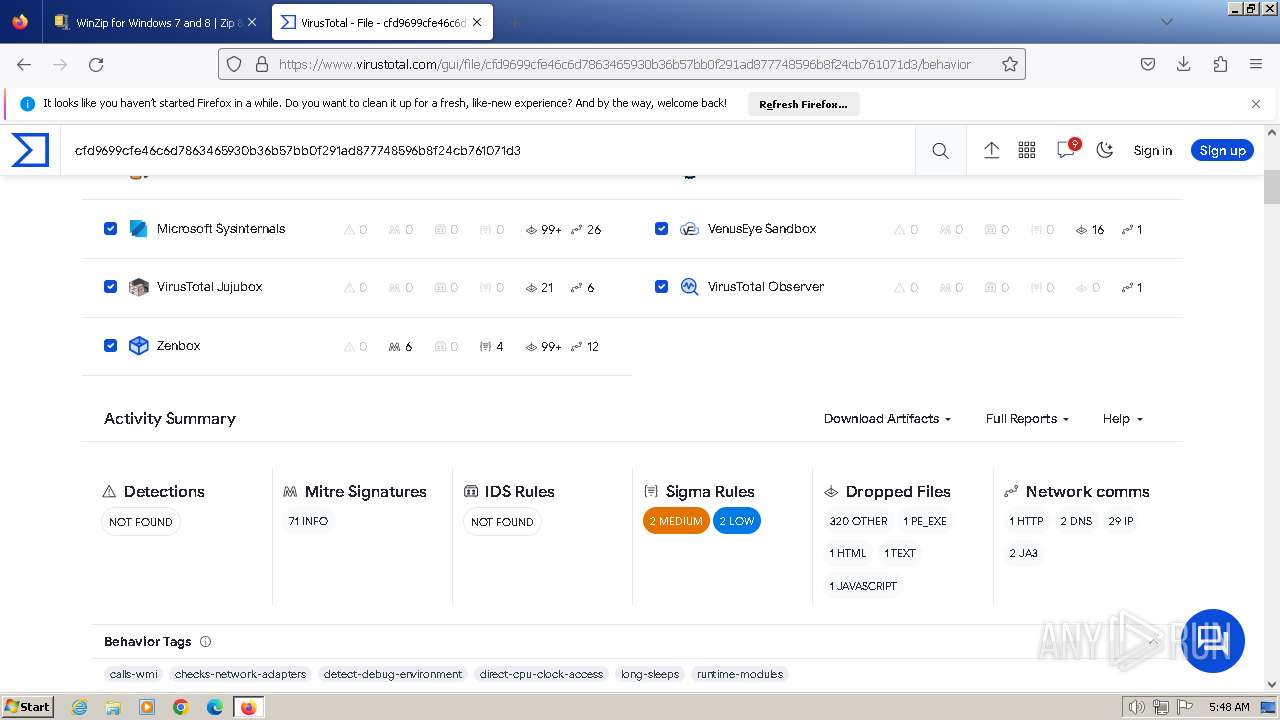The height and width of the screenshot is (720, 1280).
Task: Toggle dark mode moon icon
Action: [1105, 150]
